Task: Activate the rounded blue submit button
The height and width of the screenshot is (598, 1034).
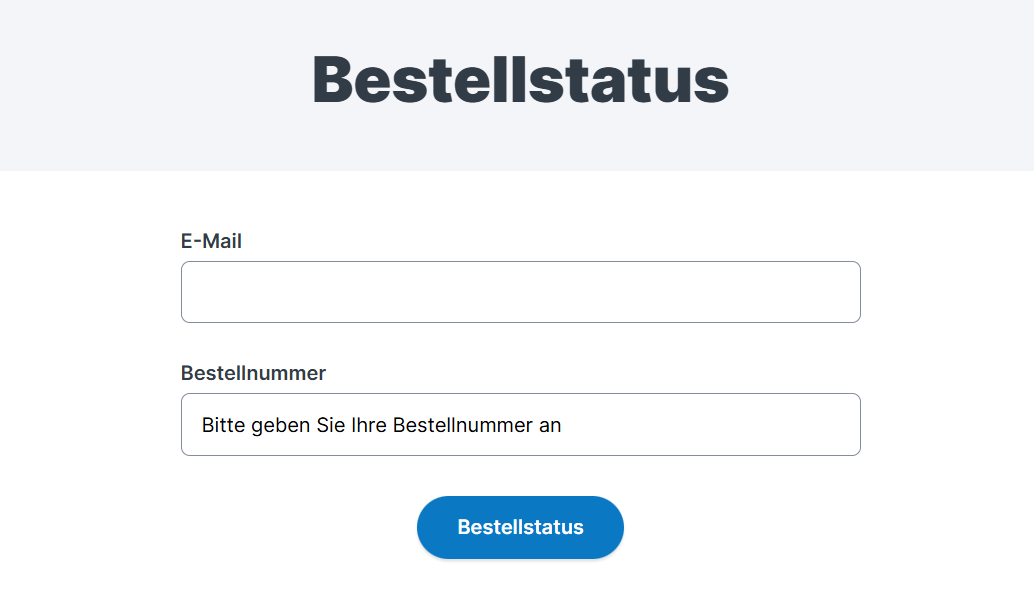Action: tap(520, 527)
